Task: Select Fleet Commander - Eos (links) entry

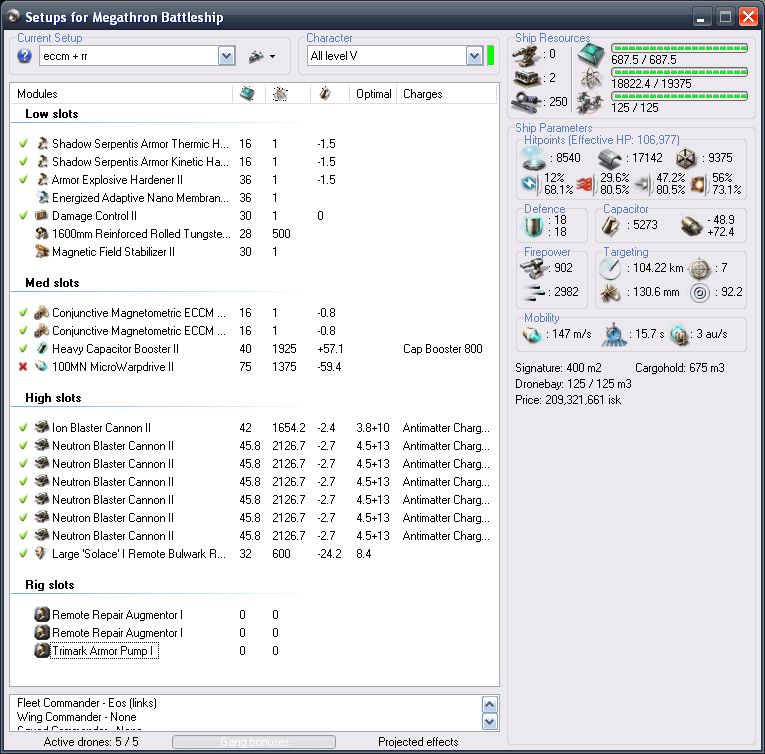Action: (87, 703)
